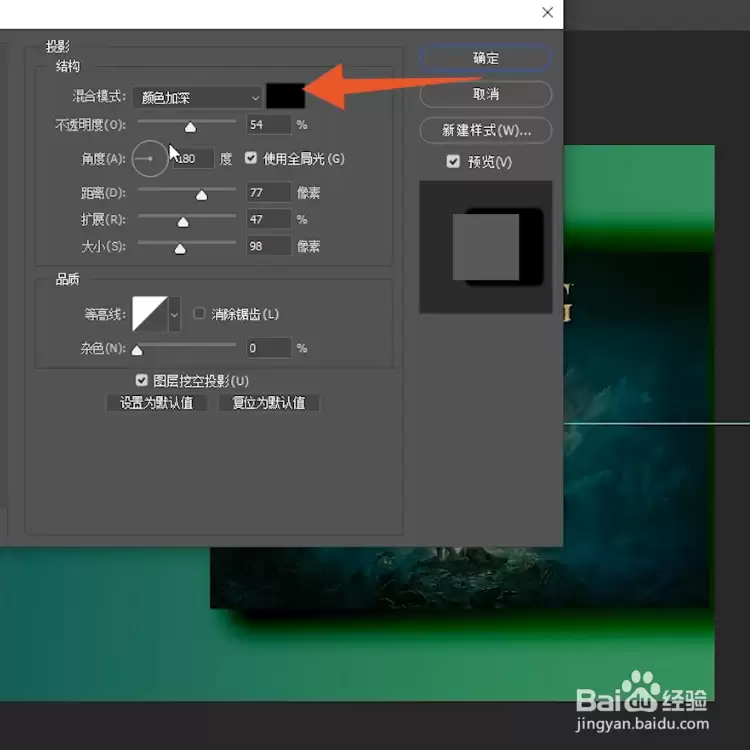Click the 杂色 value field showing 0
750x750 pixels.
tap(268, 348)
